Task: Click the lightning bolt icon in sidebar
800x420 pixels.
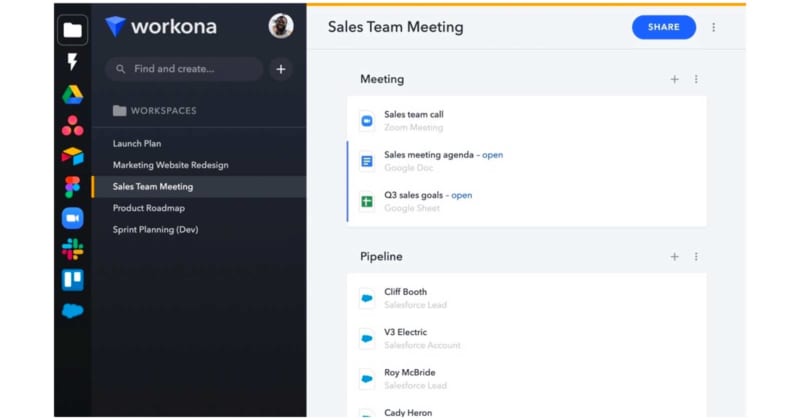Action: tap(72, 62)
